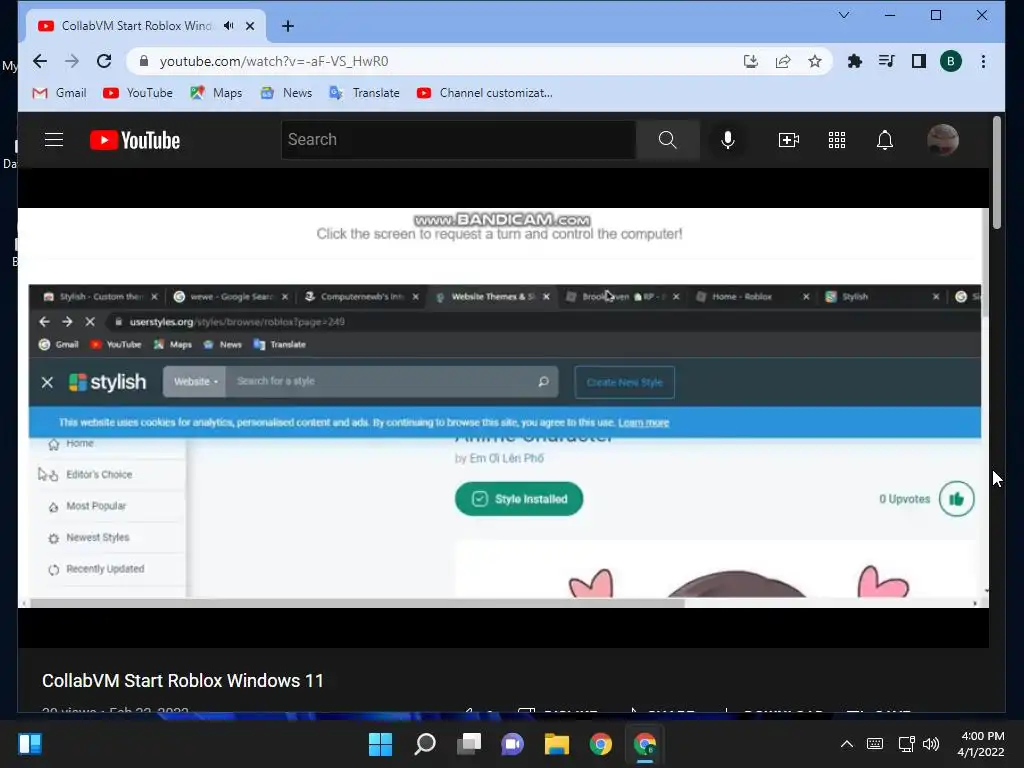Viewport: 1024px width, 768px height.
Task: Go to the YouTube home logo
Action: pyautogui.click(x=135, y=140)
